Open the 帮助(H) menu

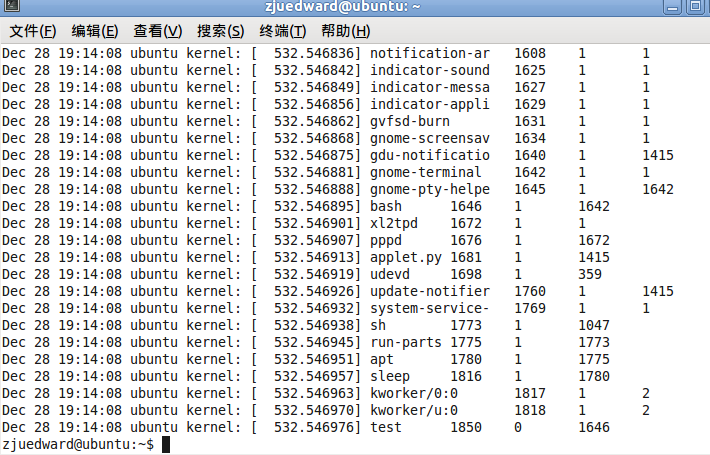345,31
